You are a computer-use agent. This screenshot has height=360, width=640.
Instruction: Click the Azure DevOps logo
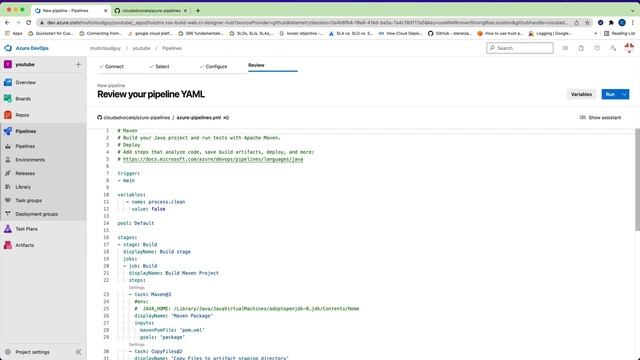click(8, 48)
